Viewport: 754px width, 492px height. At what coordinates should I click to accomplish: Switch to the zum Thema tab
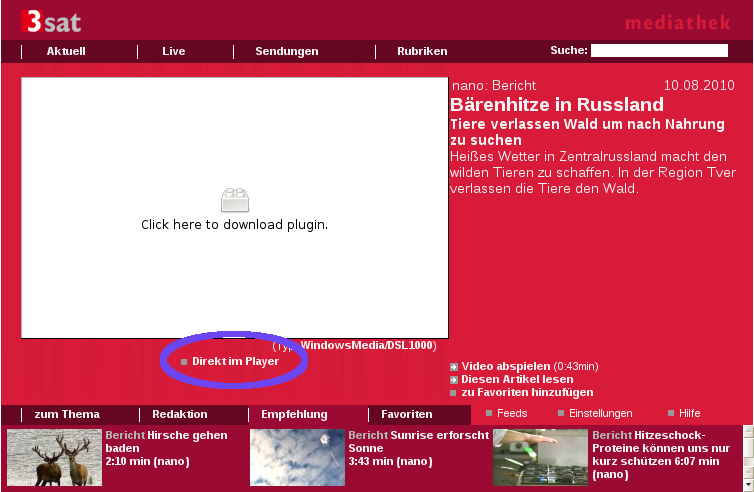(x=67, y=414)
